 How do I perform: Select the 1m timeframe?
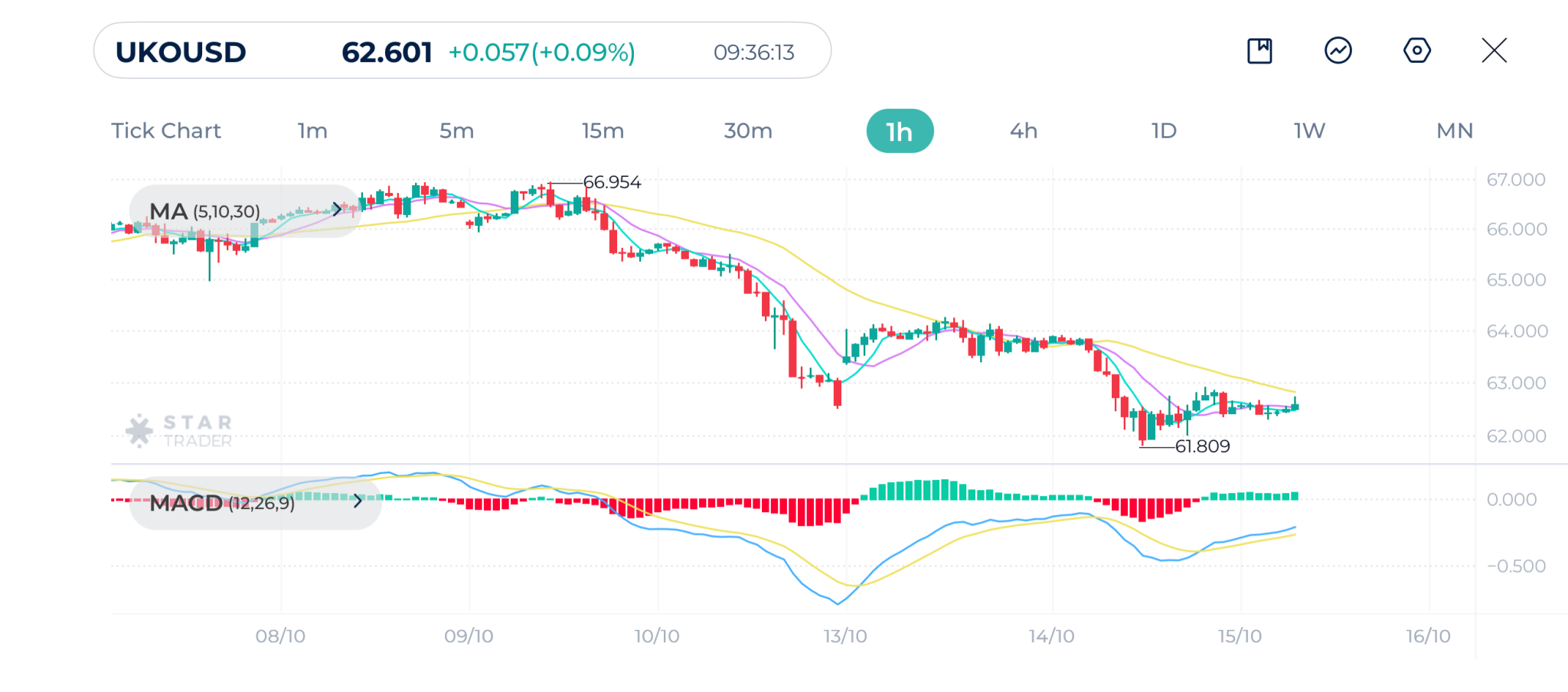pyautogui.click(x=312, y=131)
